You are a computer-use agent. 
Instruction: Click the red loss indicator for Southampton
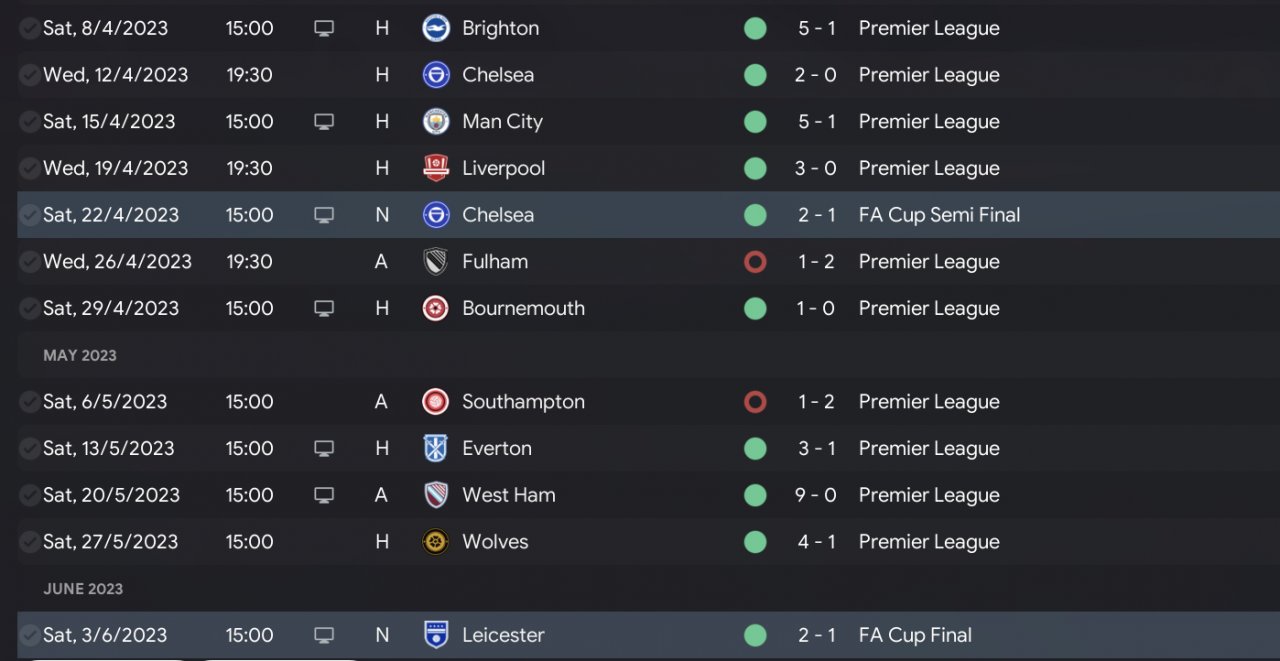[755, 402]
